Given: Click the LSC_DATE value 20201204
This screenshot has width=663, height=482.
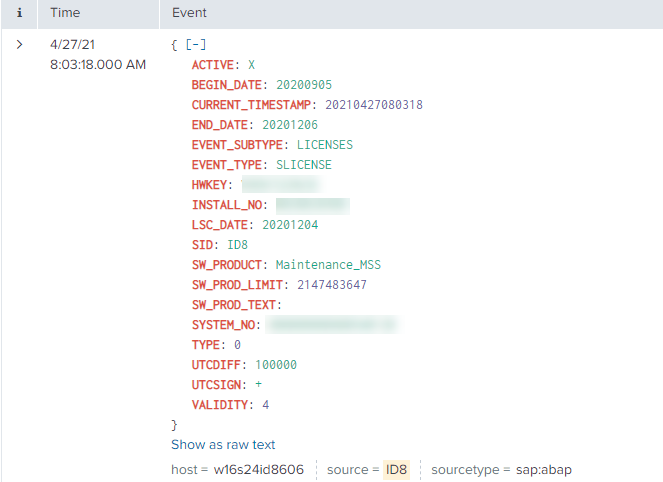Looking at the screenshot, I should pyautogui.click(x=290, y=225).
